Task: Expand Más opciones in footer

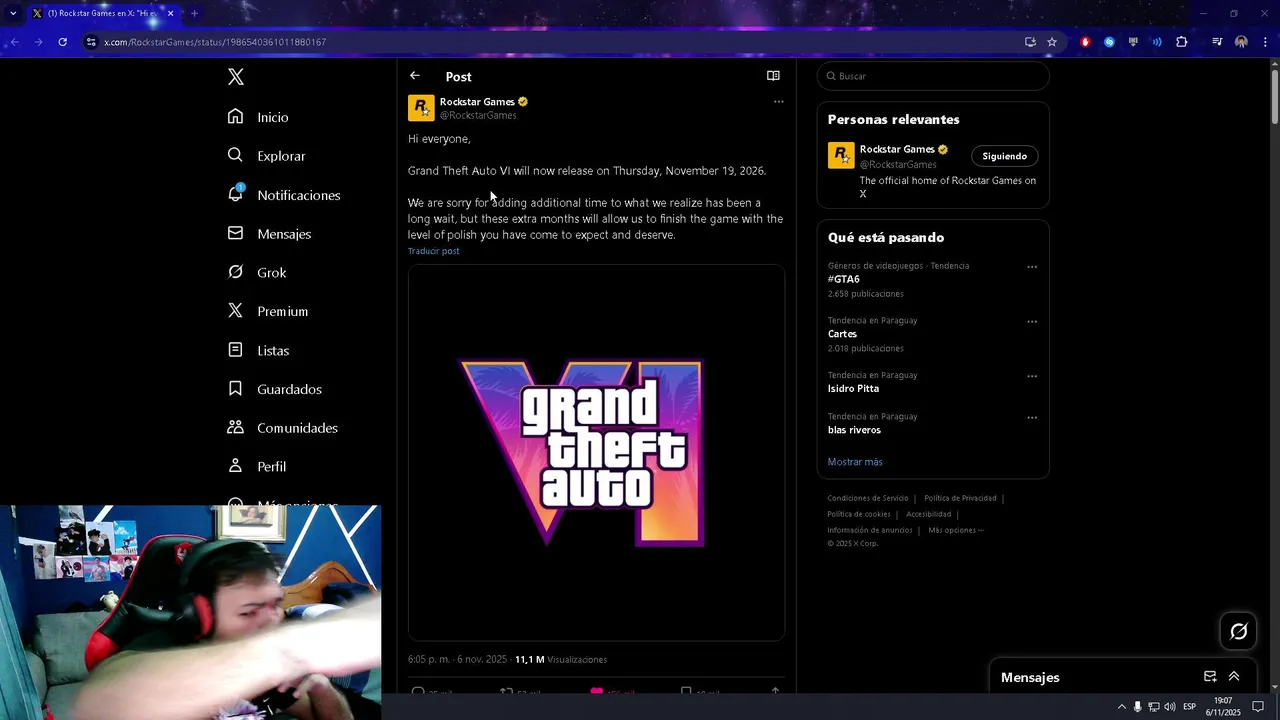Action: tap(956, 530)
